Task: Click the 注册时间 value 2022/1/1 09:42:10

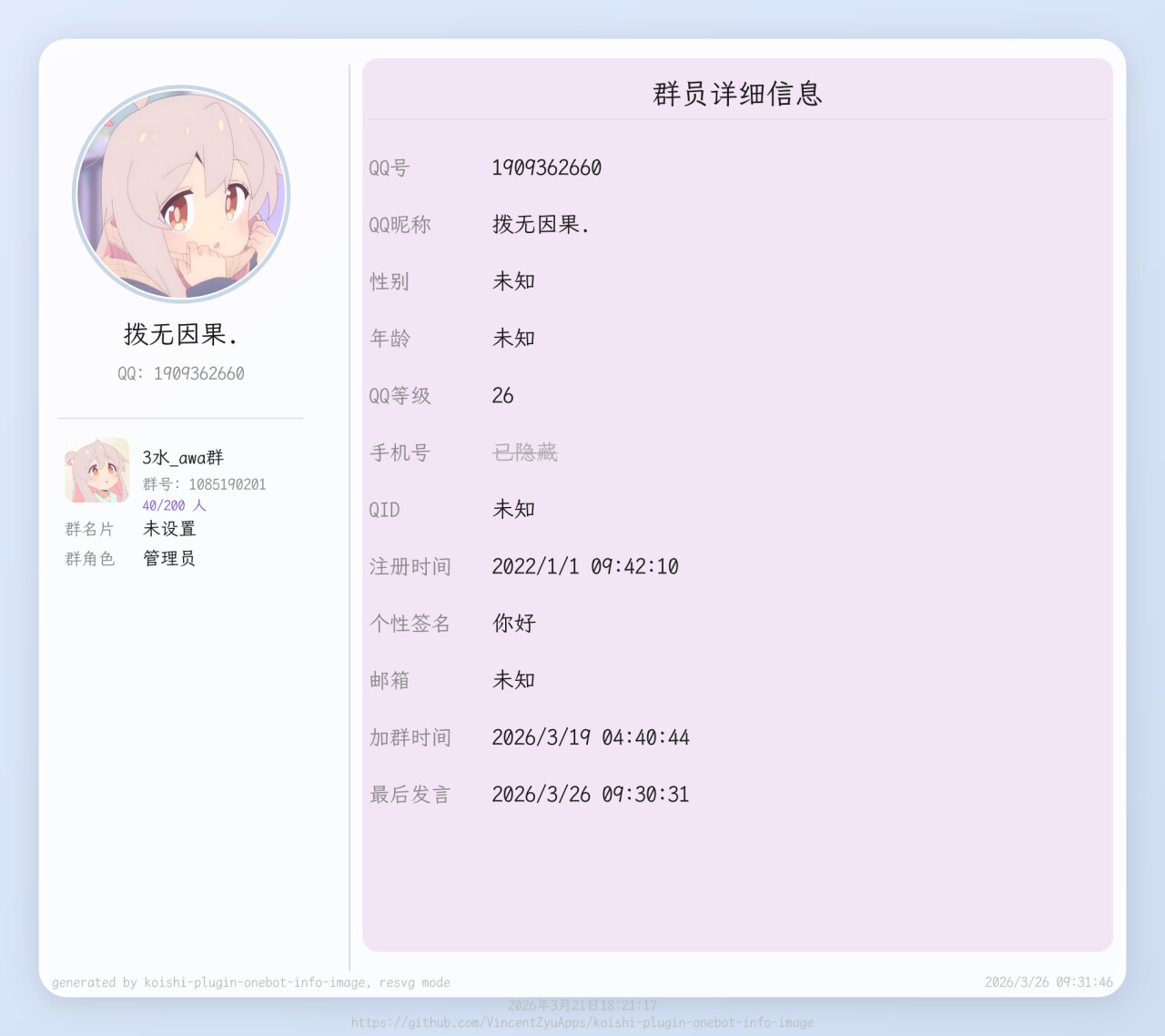Action: click(x=585, y=566)
